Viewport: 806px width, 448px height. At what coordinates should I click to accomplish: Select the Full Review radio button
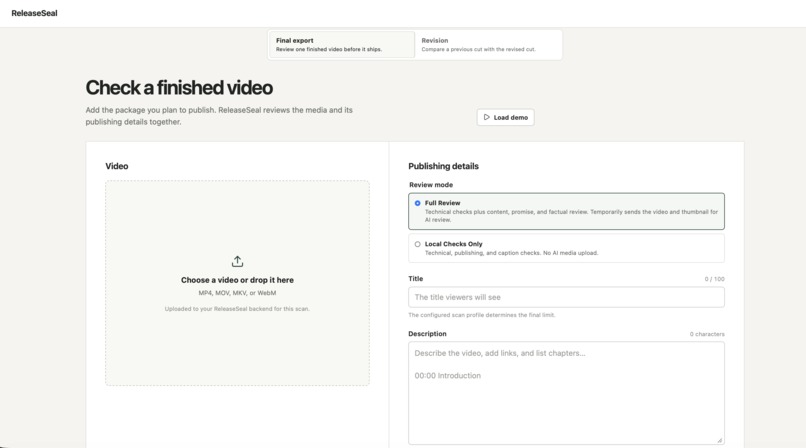click(417, 203)
